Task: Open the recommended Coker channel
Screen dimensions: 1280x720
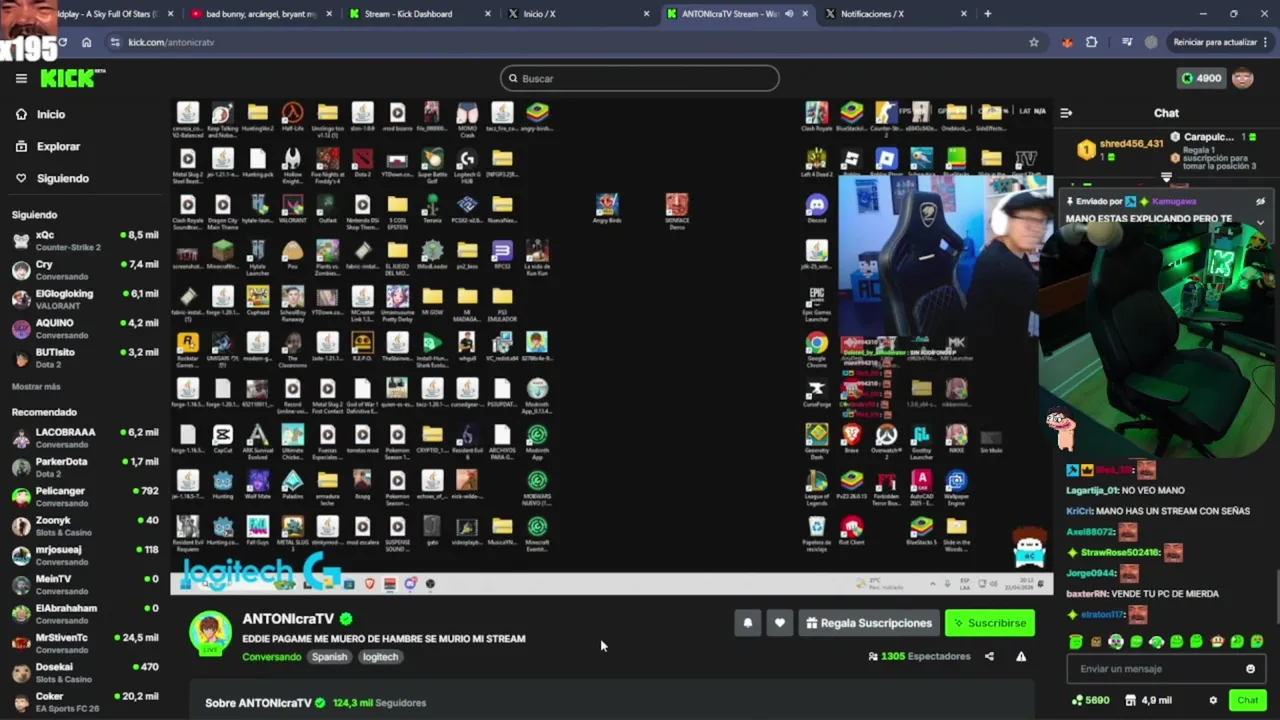Action: pos(85,701)
